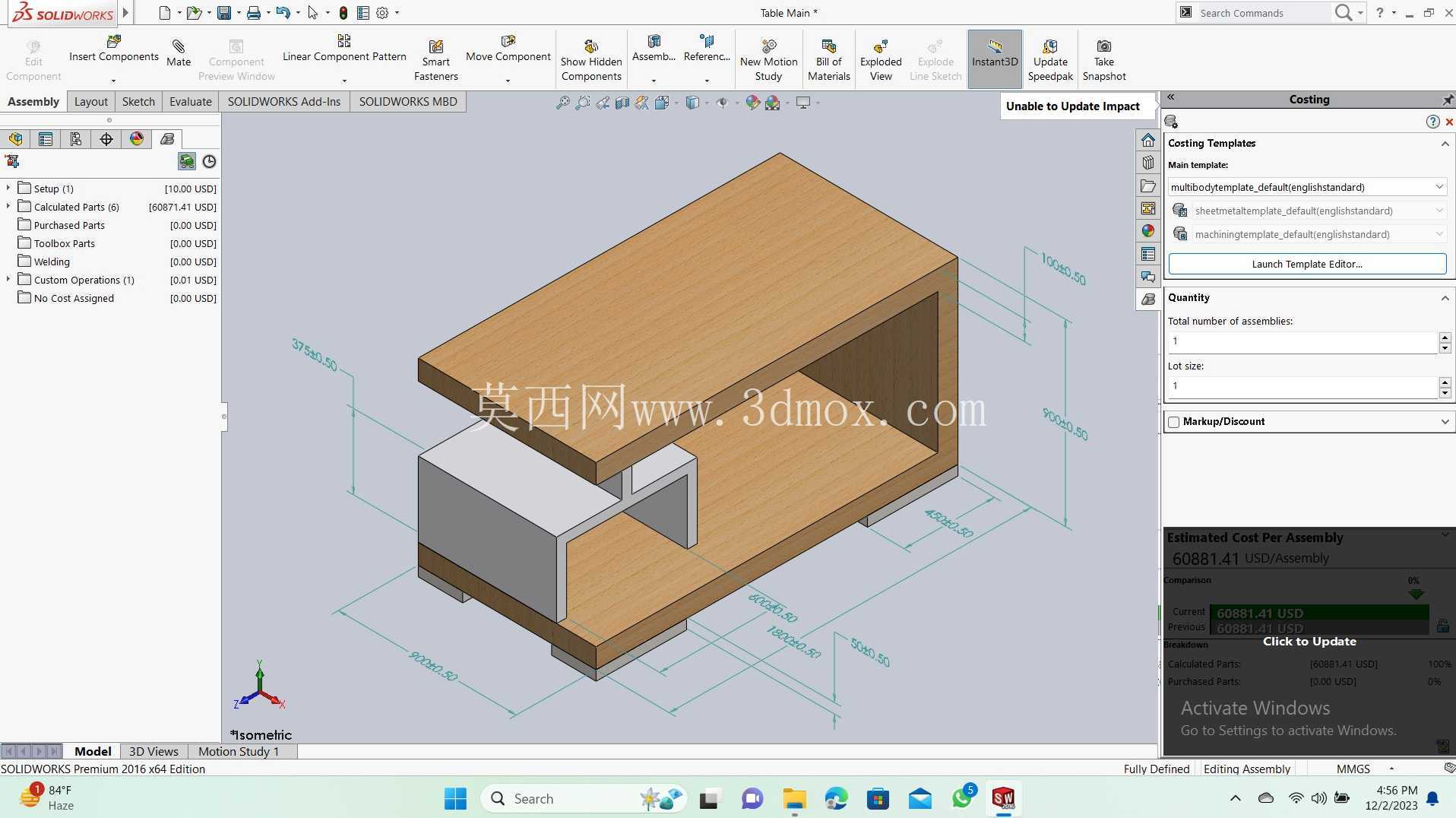Open the SOLIDWORKS MBD tab
Screen dimensions: 1456x818
coord(408,102)
